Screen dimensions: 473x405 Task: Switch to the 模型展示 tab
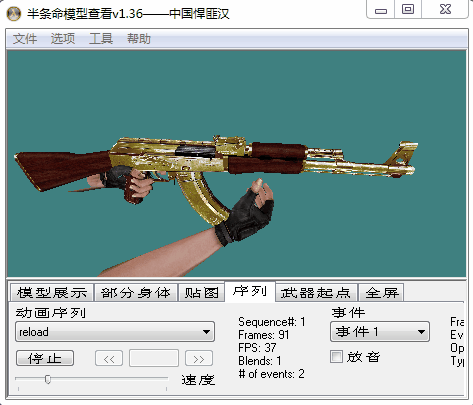[52, 293]
